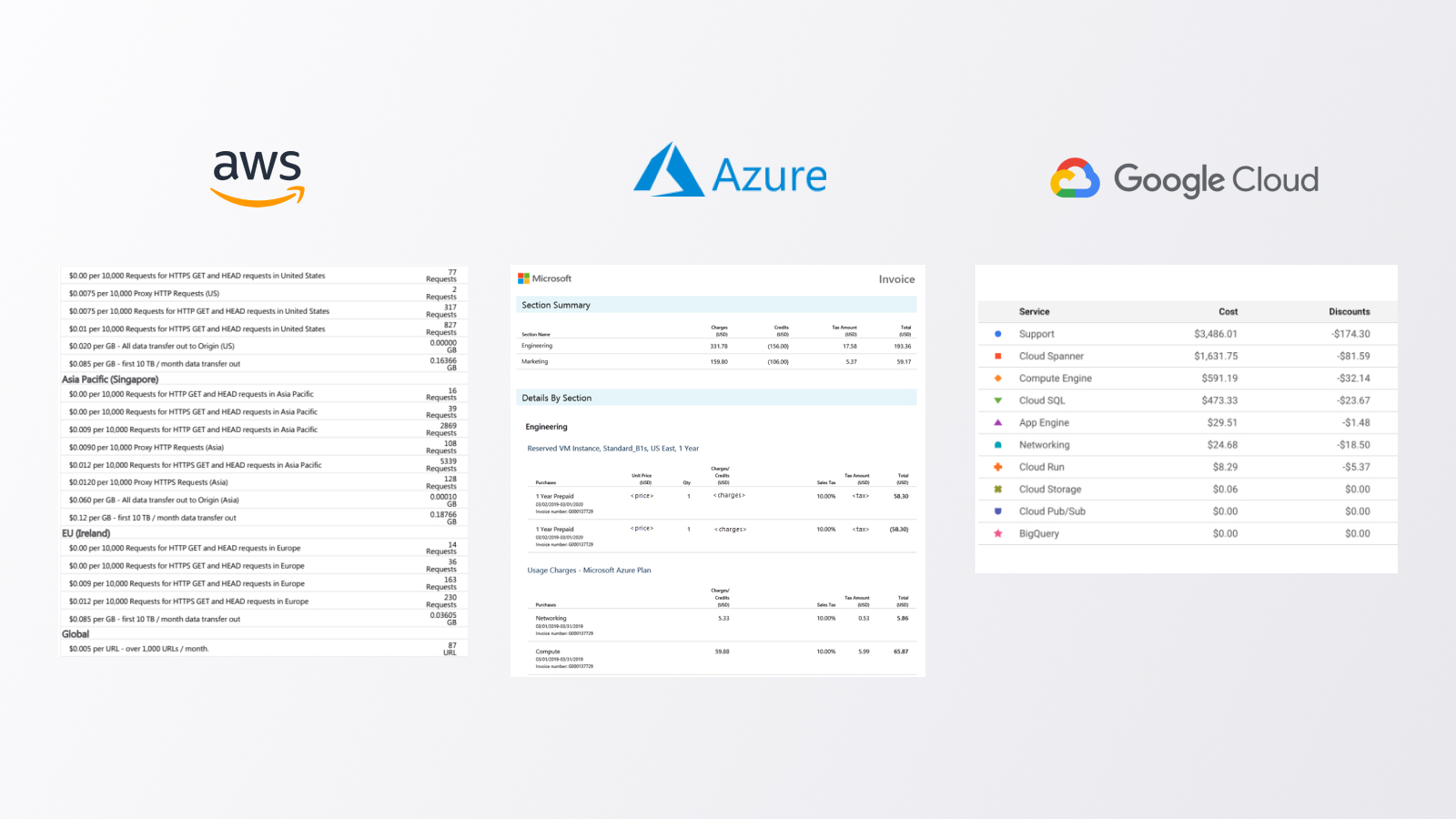Click the Cost column header
Viewport: 1456px width, 819px height.
click(1228, 311)
